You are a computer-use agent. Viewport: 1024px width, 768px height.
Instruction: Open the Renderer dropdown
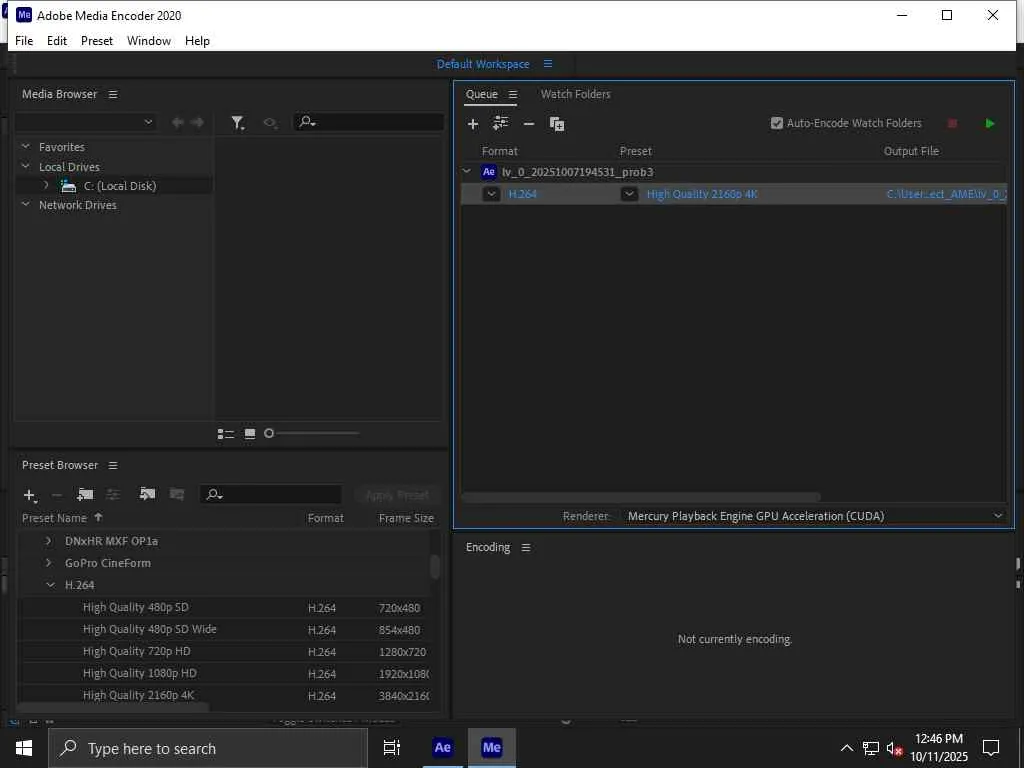[814, 517]
